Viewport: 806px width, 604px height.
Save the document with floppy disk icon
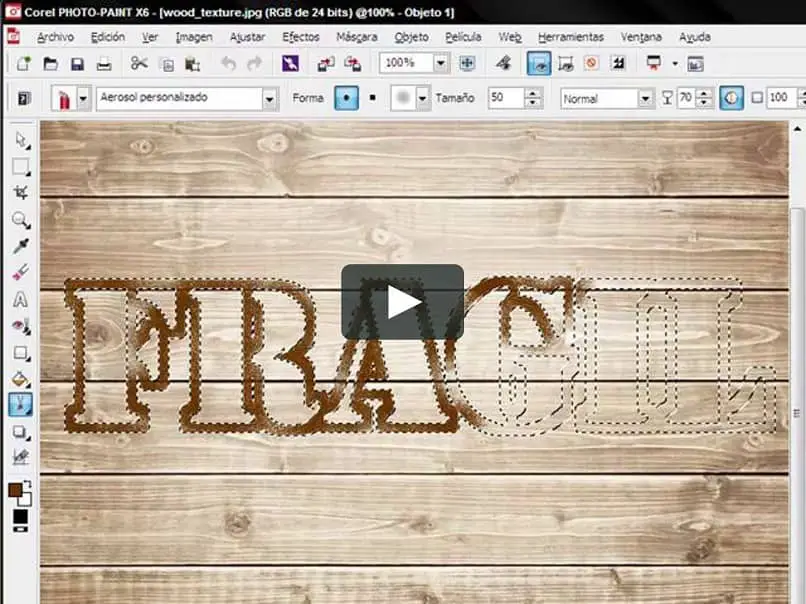click(77, 64)
